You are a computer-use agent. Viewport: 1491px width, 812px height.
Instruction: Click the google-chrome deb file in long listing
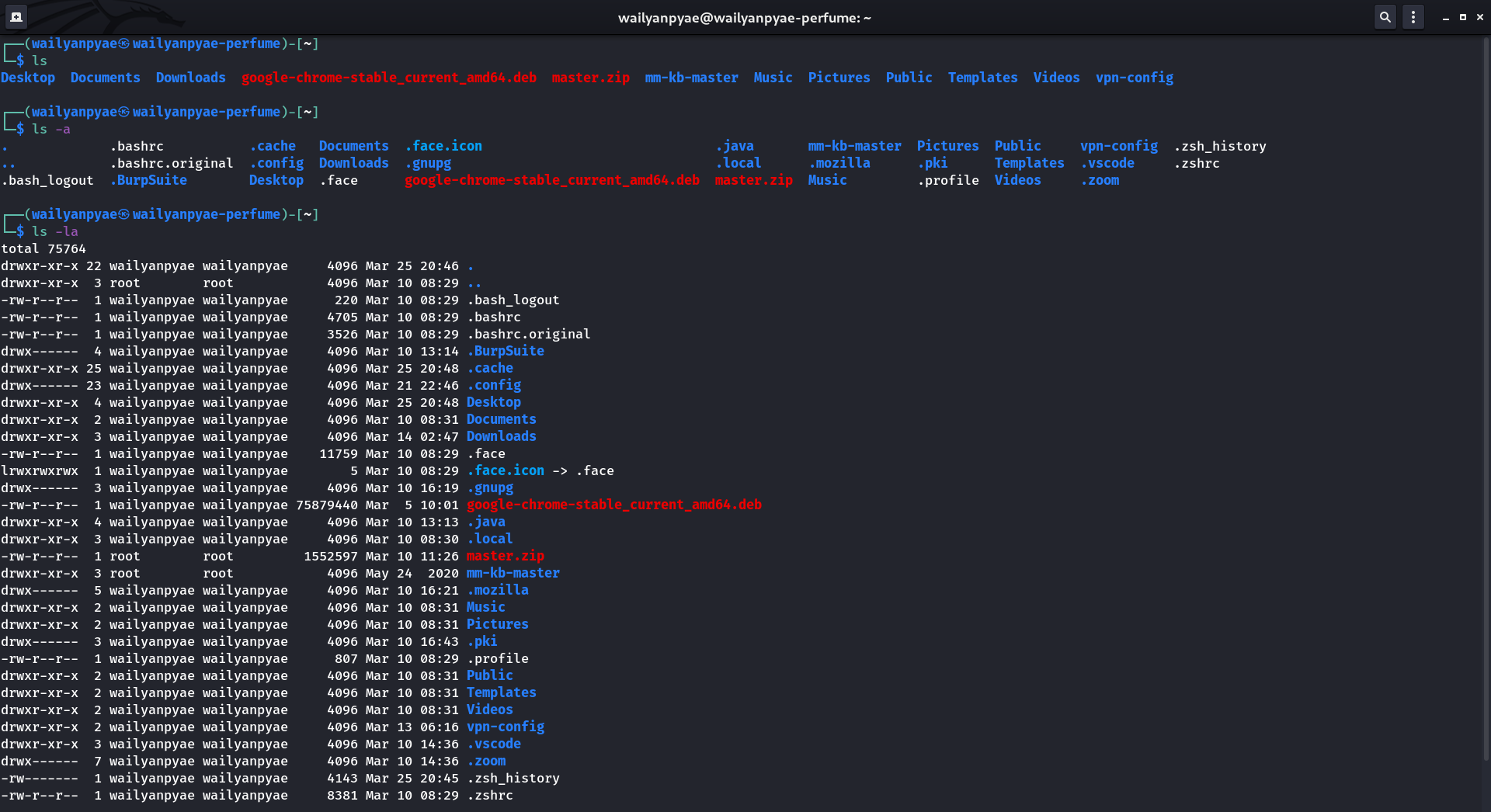coord(613,505)
